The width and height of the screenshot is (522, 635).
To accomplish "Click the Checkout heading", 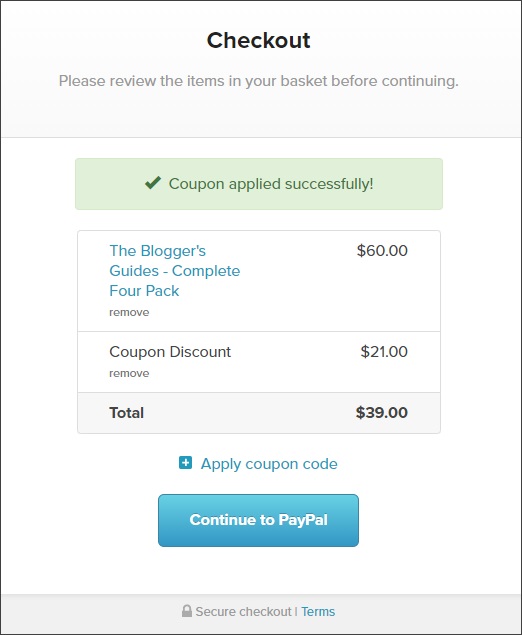I will pyautogui.click(x=258, y=40).
